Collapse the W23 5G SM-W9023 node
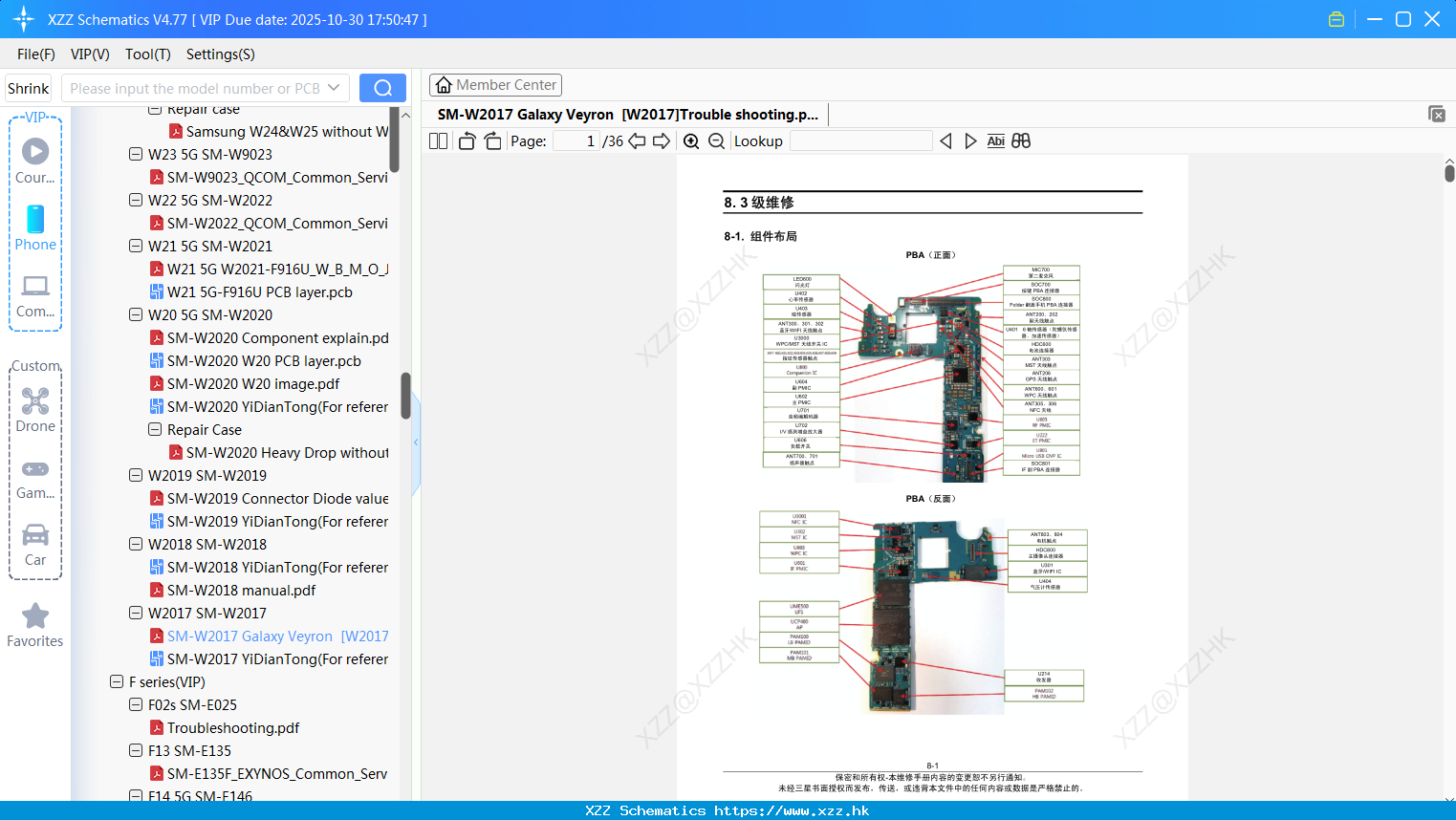The height and width of the screenshot is (820, 1456). pyautogui.click(x=136, y=154)
